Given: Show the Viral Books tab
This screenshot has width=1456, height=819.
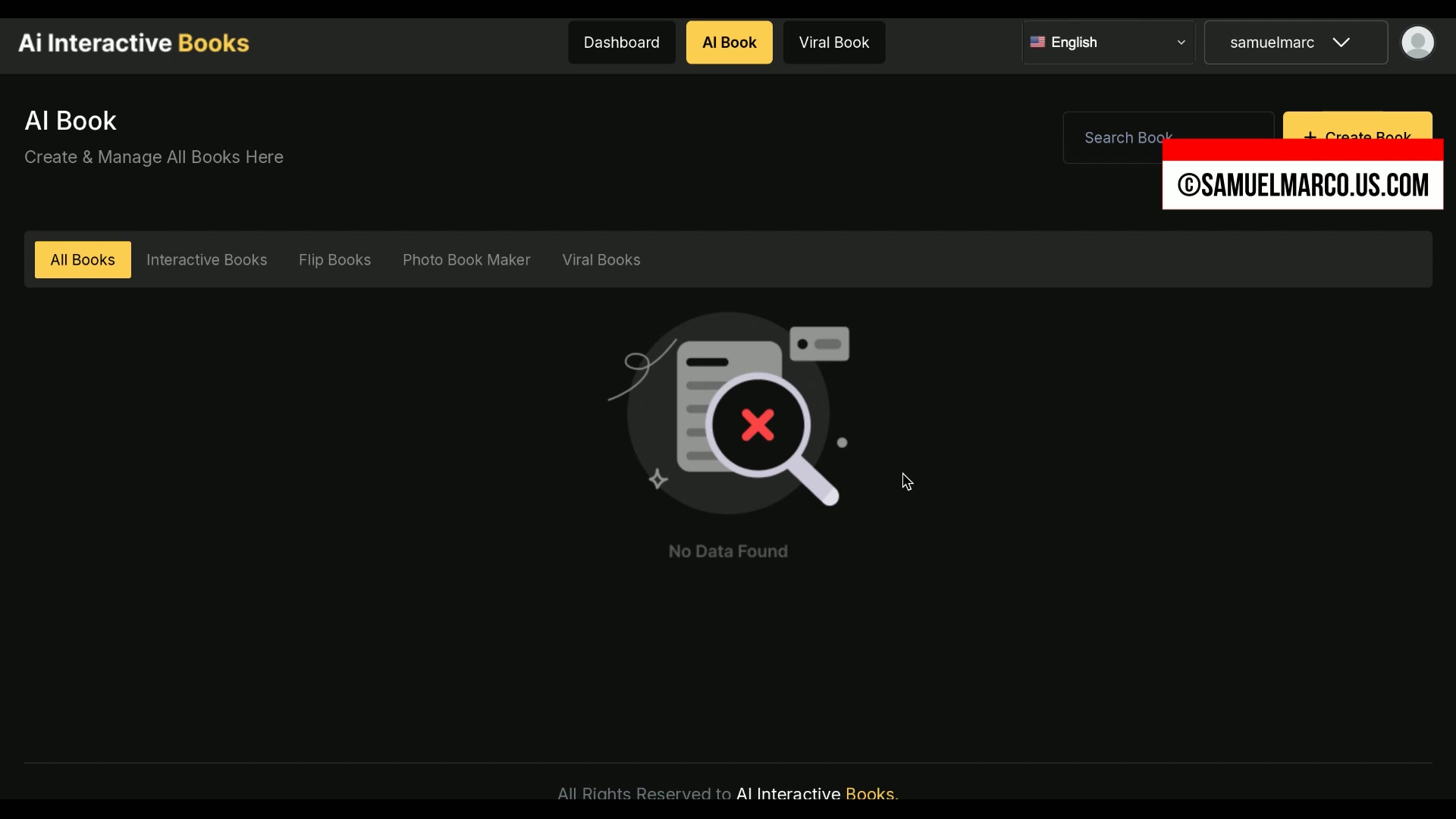Looking at the screenshot, I should point(601,260).
